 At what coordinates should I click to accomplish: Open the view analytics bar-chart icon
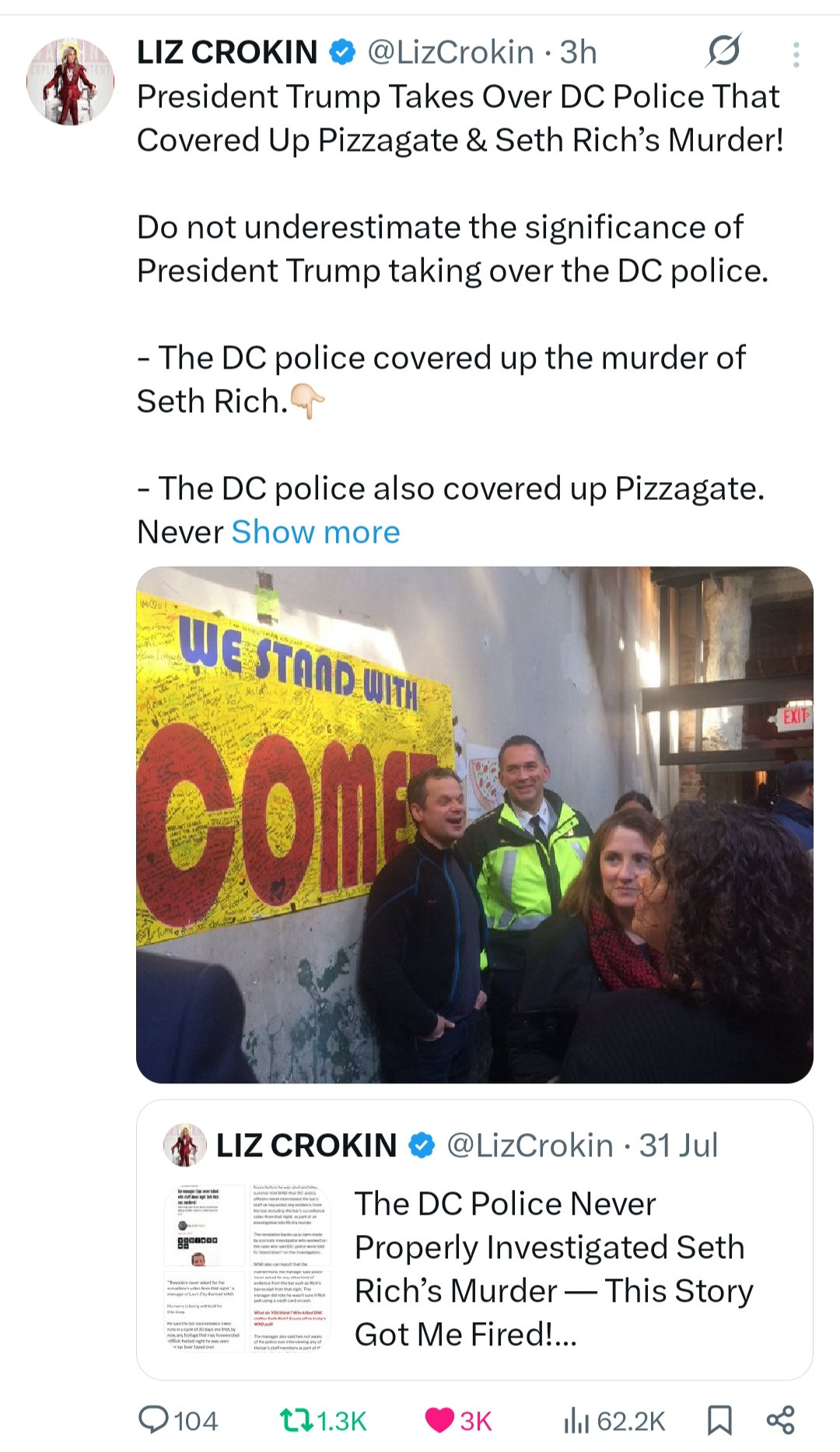576,1420
